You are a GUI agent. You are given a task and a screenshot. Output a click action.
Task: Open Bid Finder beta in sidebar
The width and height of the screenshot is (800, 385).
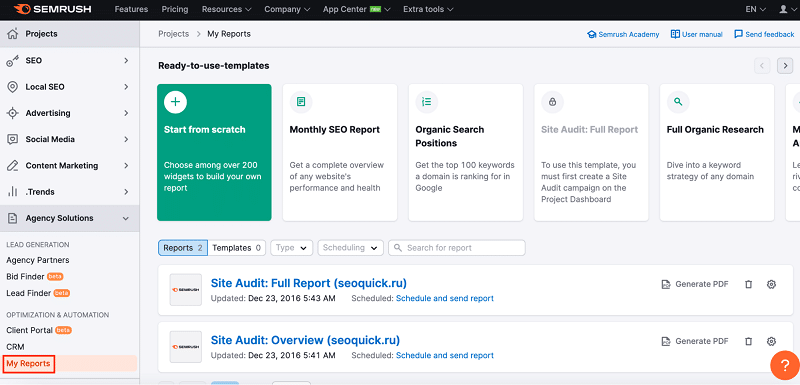coord(35,276)
